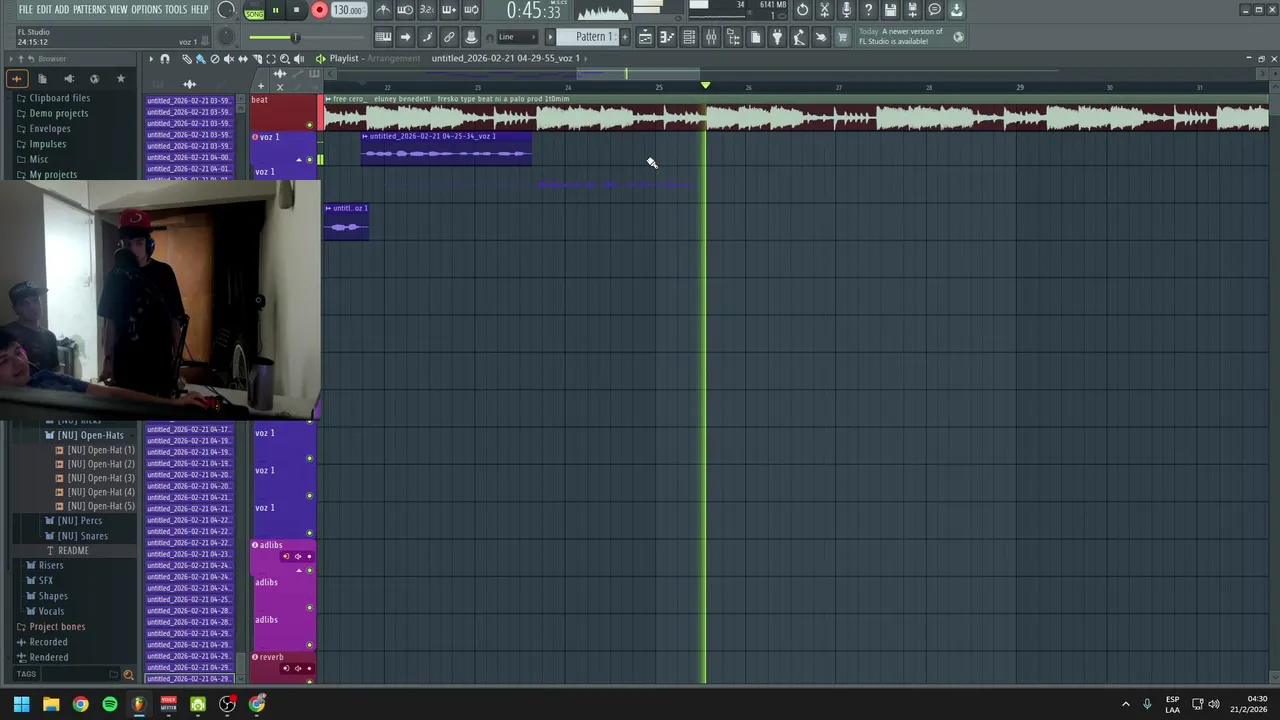Open the tempo tapper icon

click(799, 37)
